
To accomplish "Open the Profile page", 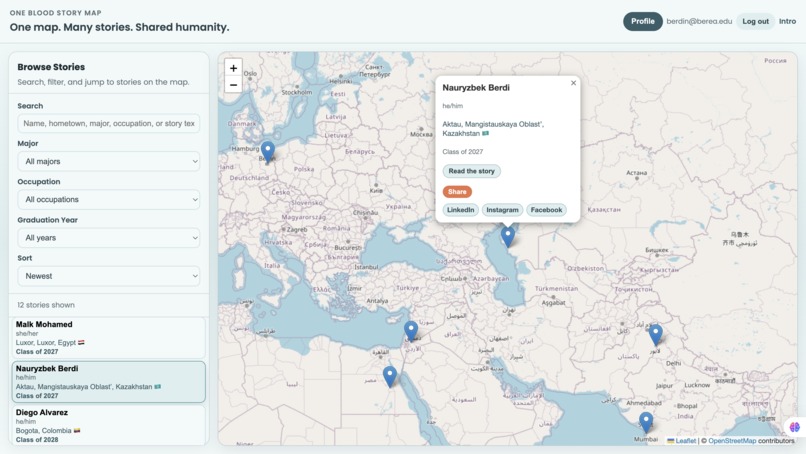I will [643, 22].
